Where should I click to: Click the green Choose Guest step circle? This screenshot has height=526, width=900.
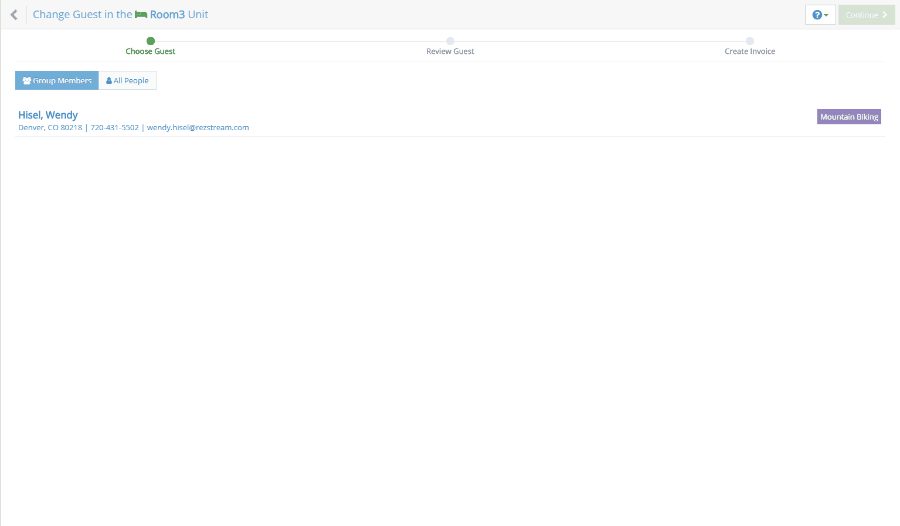pyautogui.click(x=150, y=41)
